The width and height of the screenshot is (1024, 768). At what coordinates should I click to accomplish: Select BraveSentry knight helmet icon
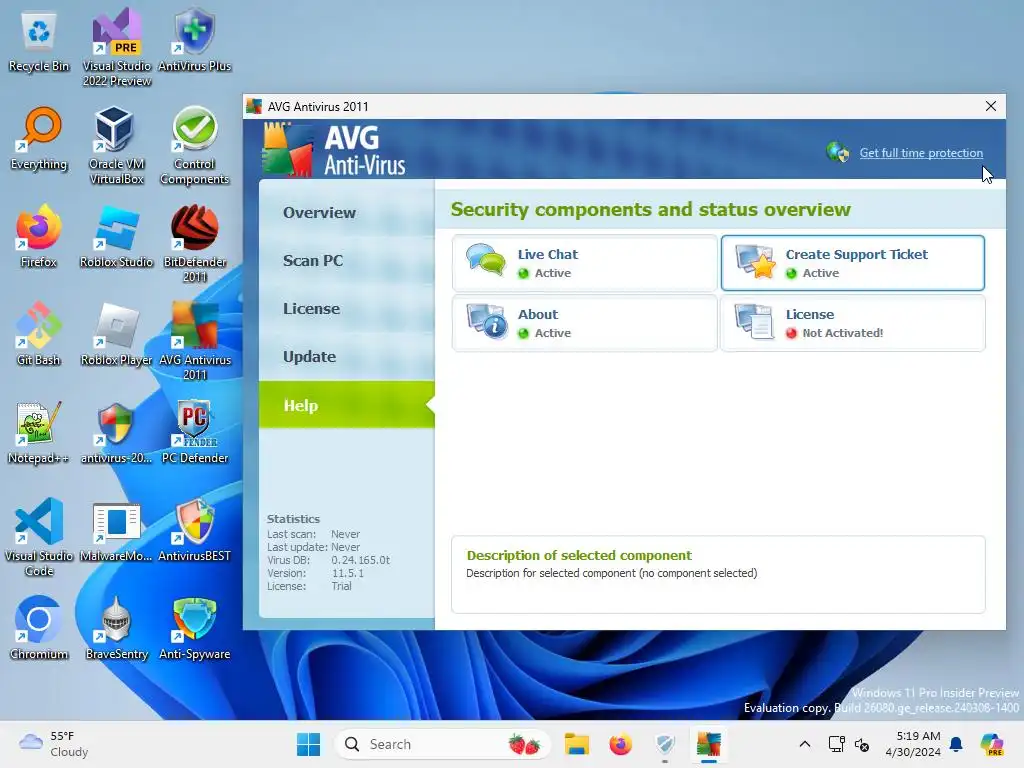116,628
